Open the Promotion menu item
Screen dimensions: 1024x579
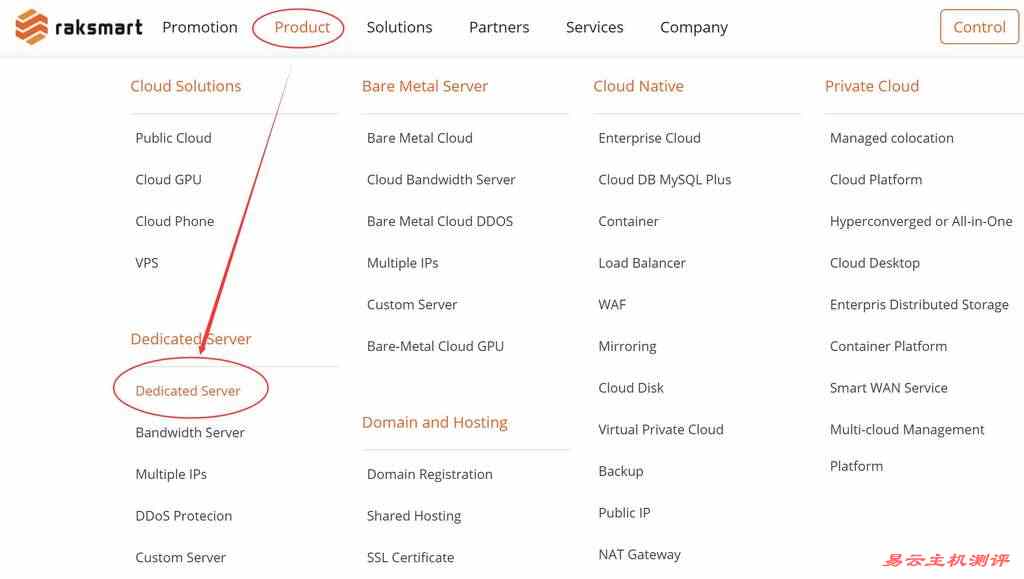coord(200,27)
